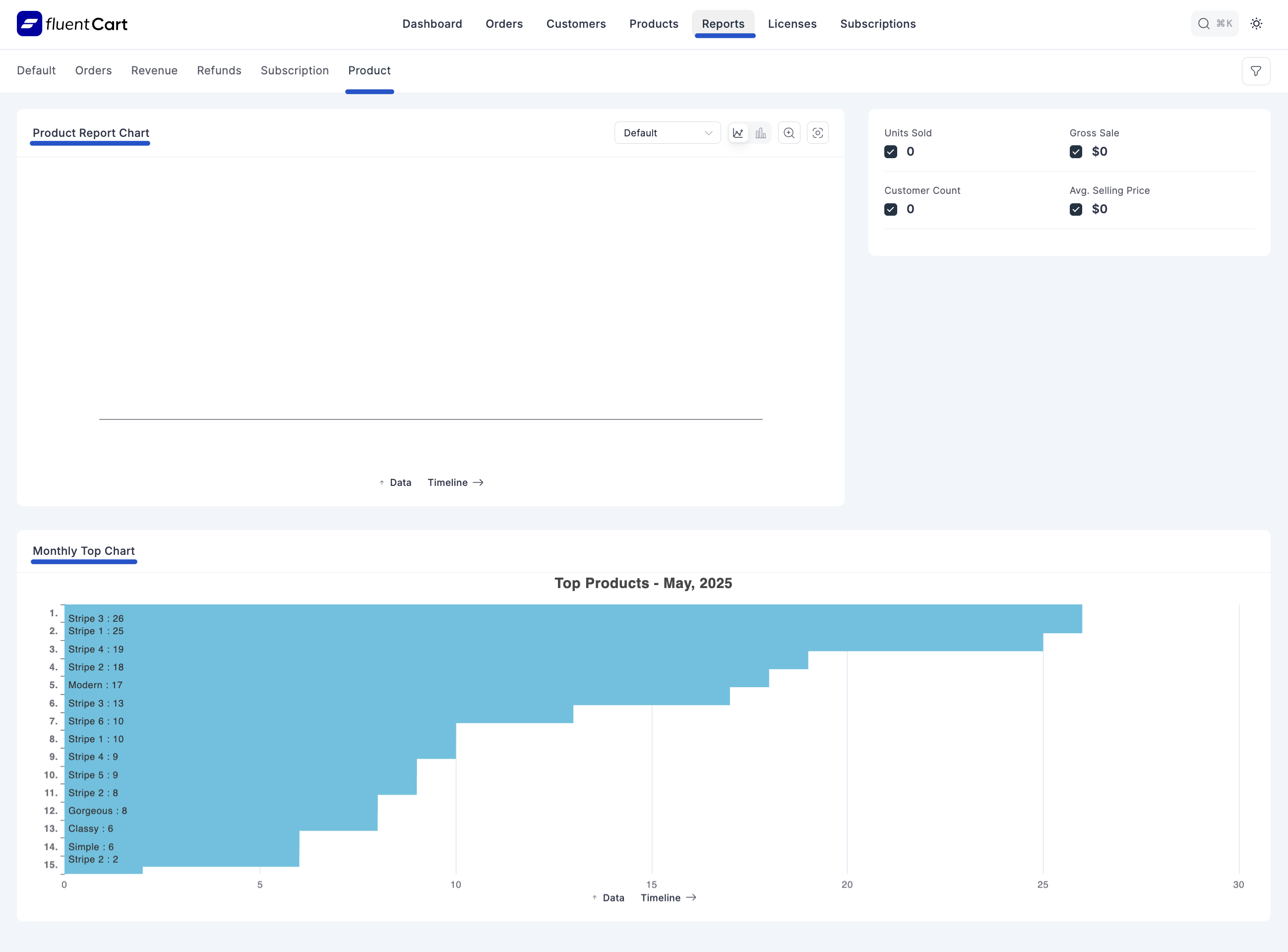Open the Subscriptions menu item
Viewport: 1288px width, 952px height.
(x=878, y=24)
